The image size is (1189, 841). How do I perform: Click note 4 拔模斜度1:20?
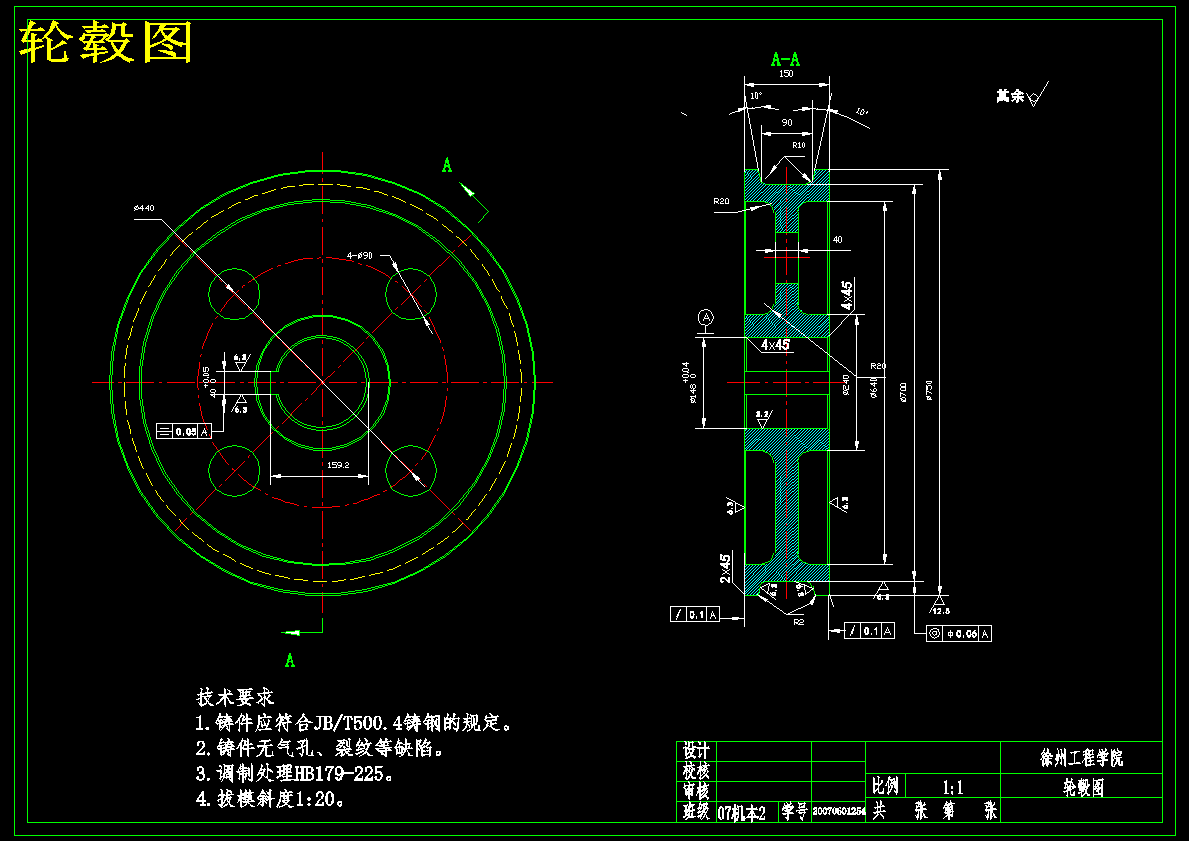(271, 799)
